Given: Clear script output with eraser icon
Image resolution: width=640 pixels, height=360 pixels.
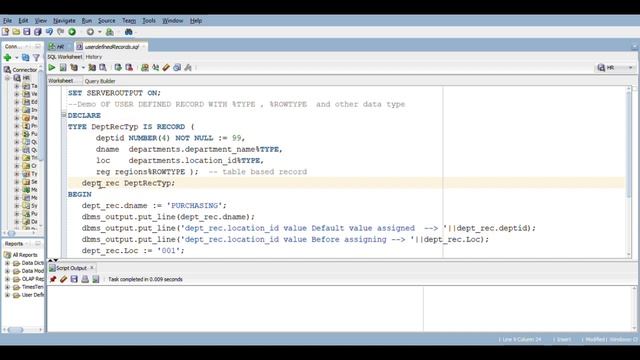Looking at the screenshot, I should point(63,279).
